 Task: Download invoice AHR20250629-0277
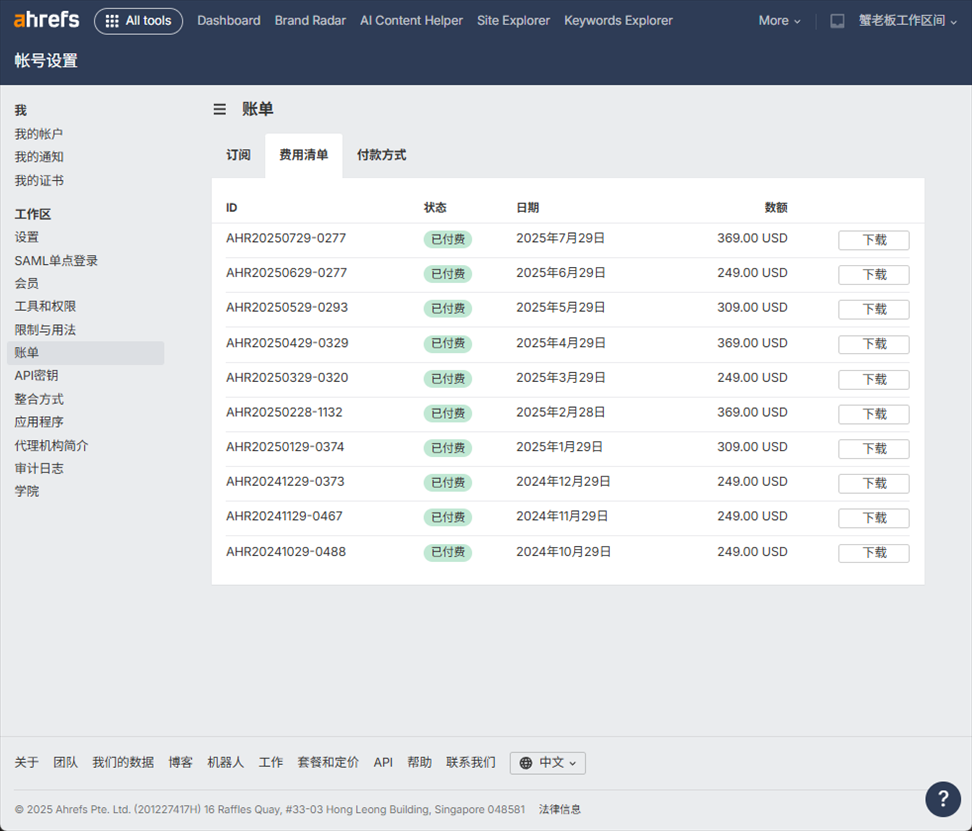coord(873,275)
